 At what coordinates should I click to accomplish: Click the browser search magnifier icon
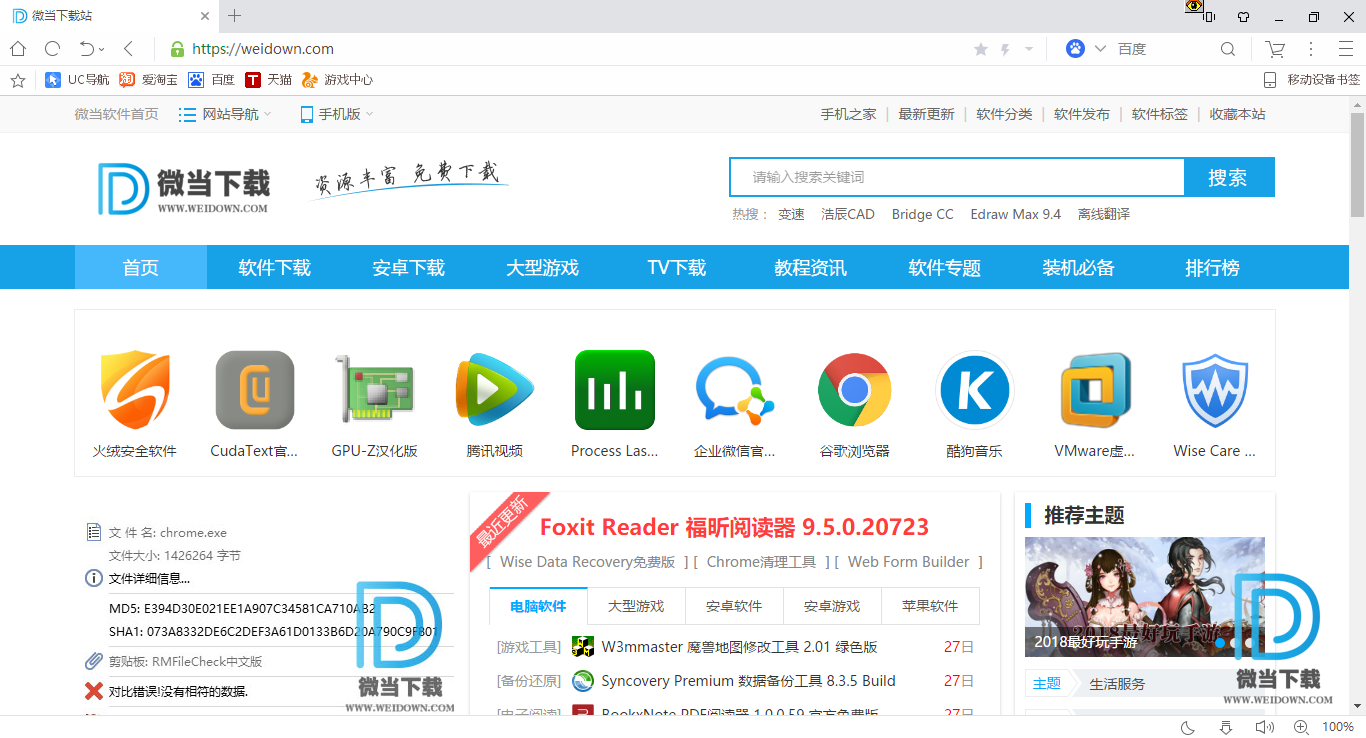(1228, 49)
